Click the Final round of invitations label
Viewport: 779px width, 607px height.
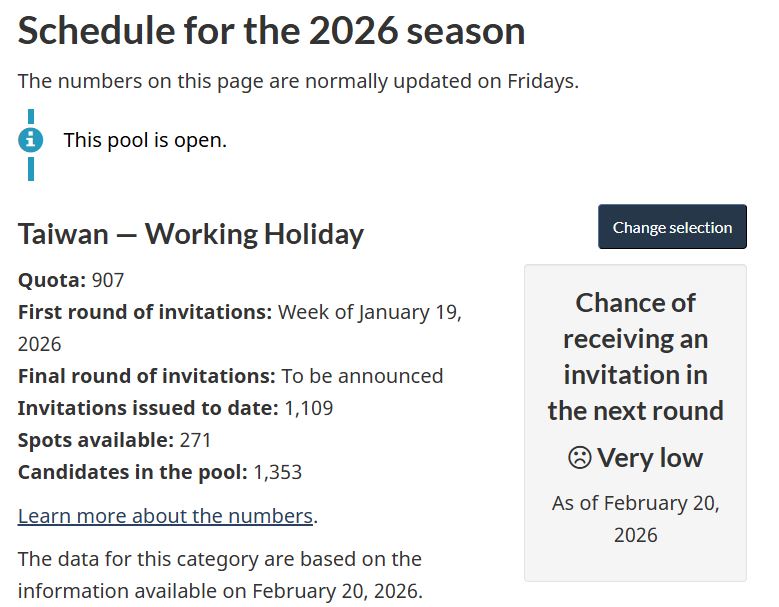tap(146, 376)
